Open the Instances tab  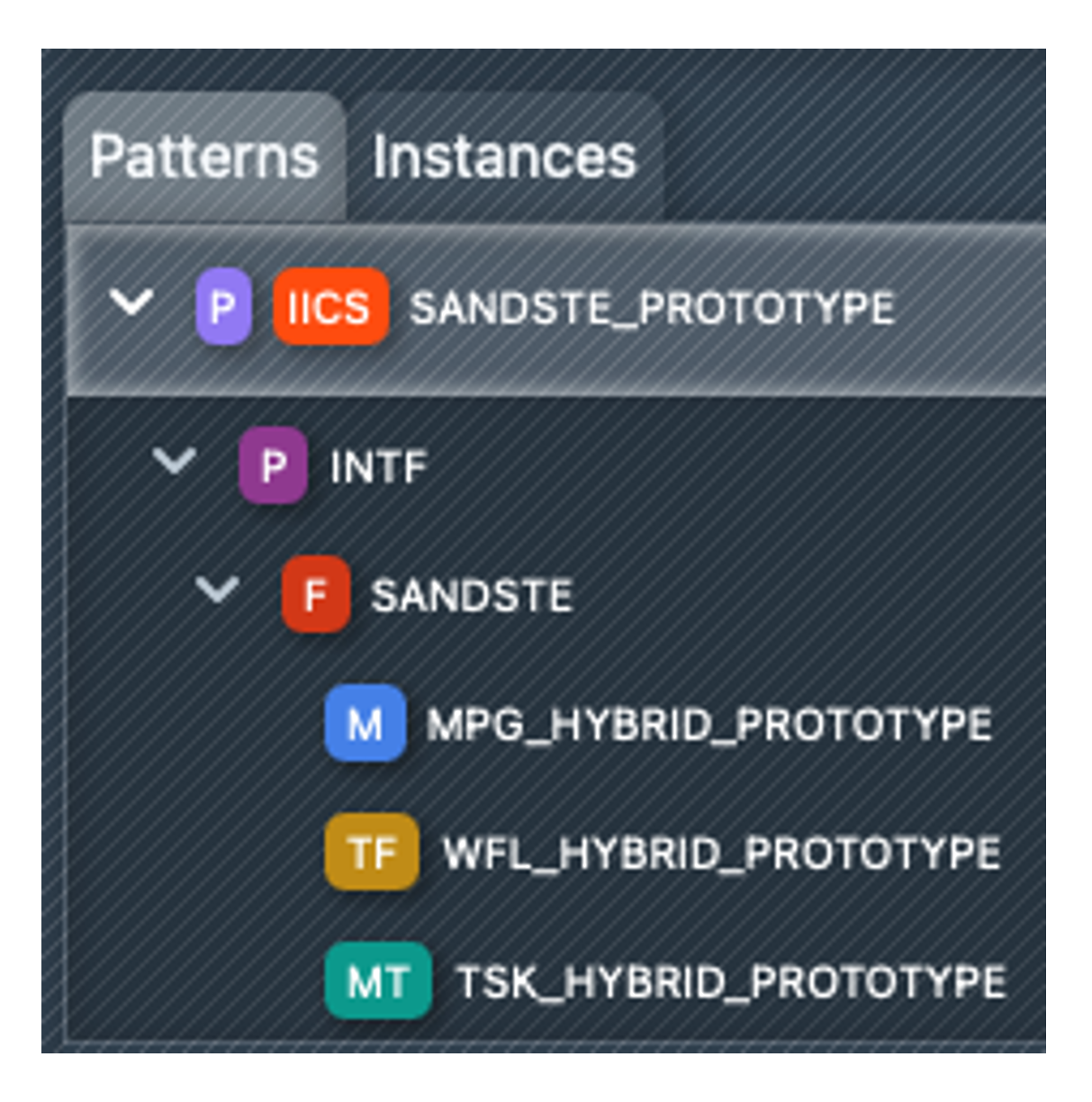[x=504, y=158]
